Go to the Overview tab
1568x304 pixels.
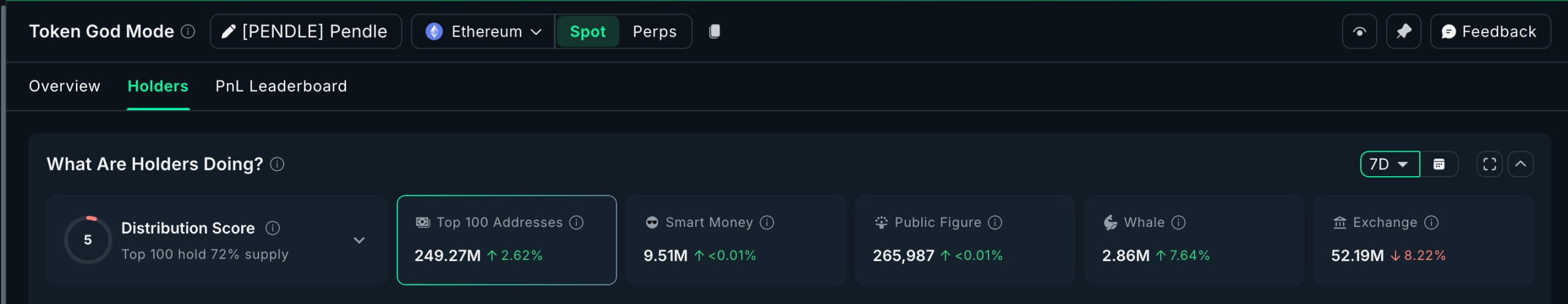[64, 86]
